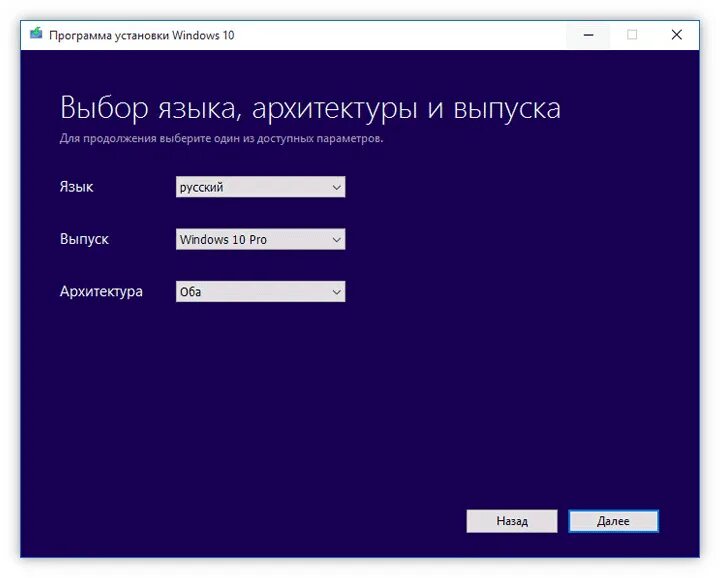Open the Язык language dropdown
The image size is (720, 578).
(260, 187)
